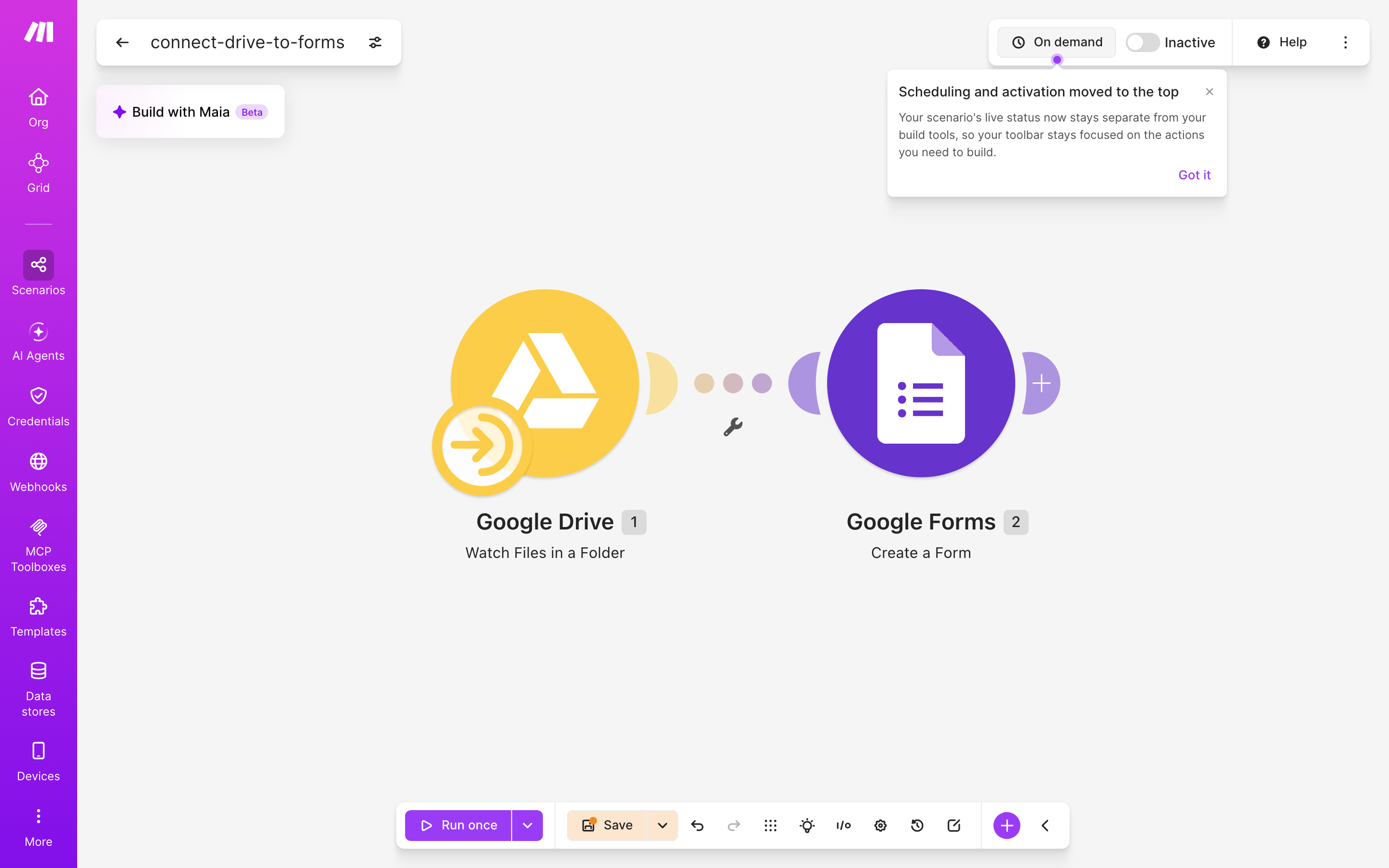
Task: Open scenario inputs and outputs icon
Action: pyautogui.click(x=844, y=826)
